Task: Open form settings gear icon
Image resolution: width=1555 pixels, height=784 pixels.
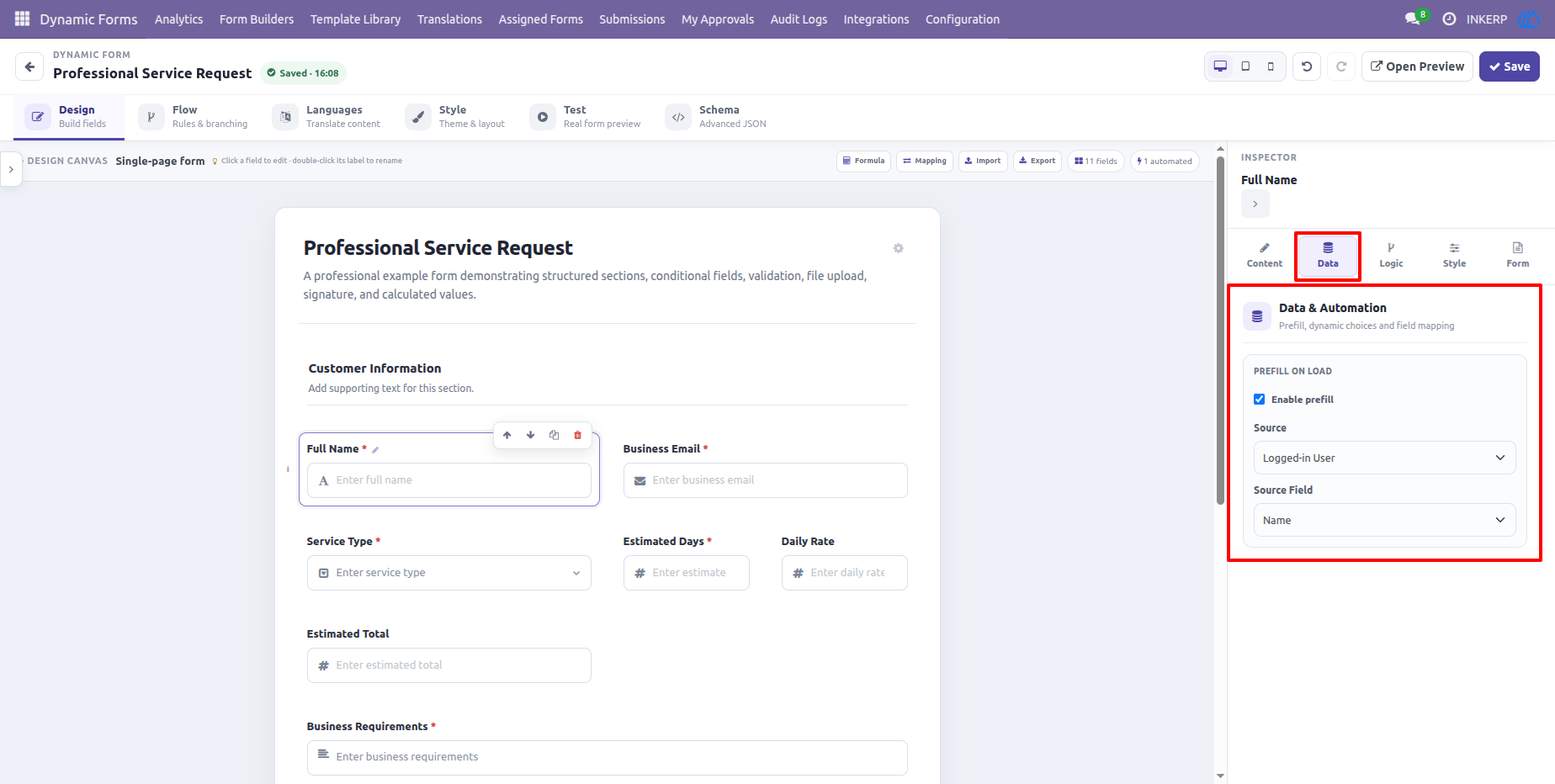Action: [x=899, y=248]
